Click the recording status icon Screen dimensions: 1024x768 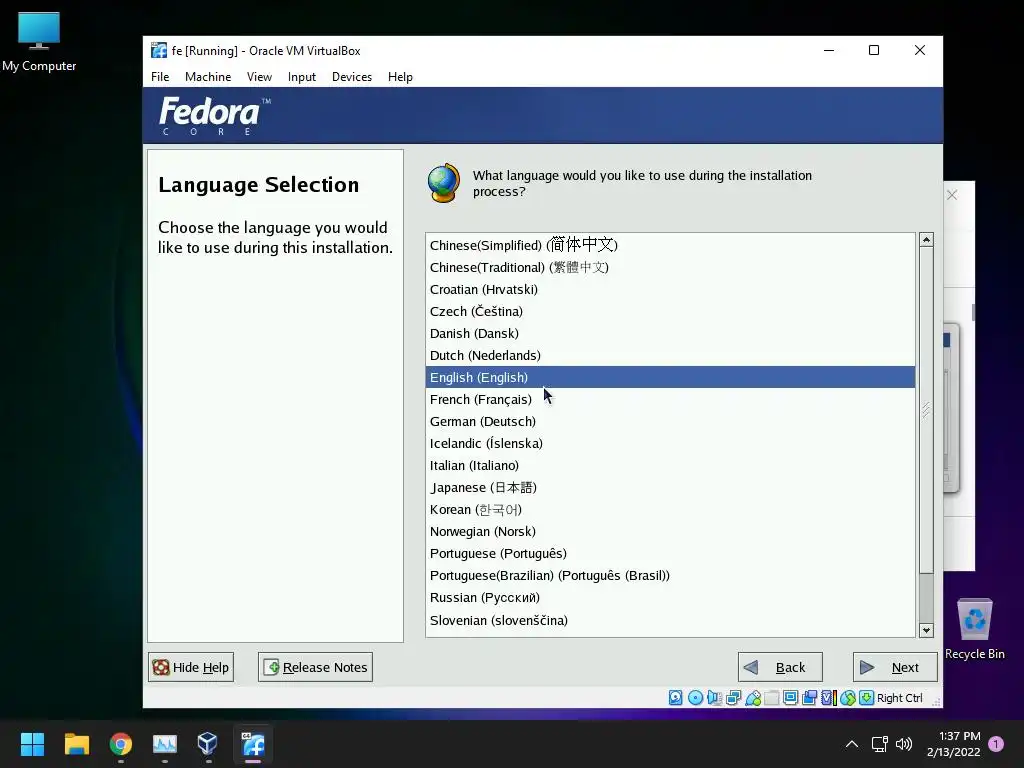pos(809,698)
